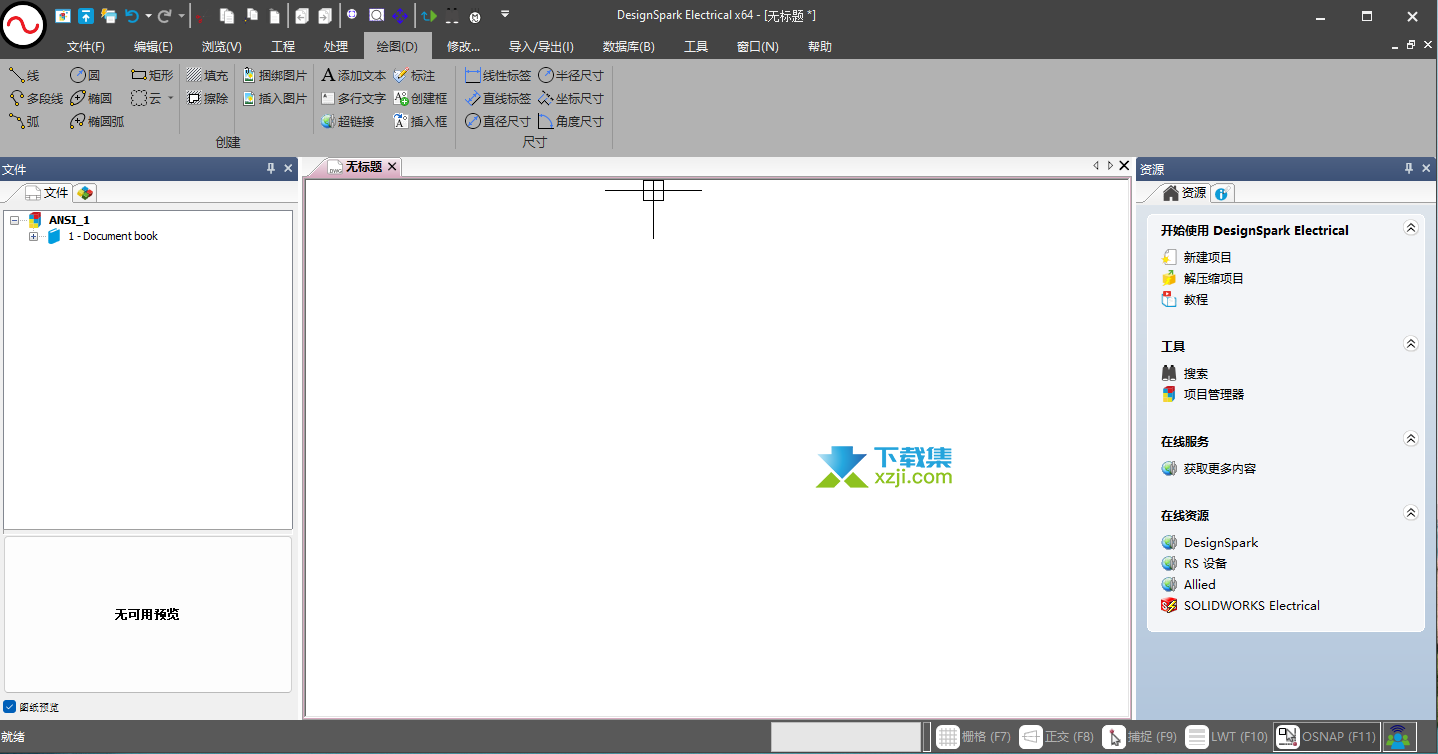This screenshot has width=1438, height=754.
Task: Open the 数据库(B) menu
Action: coord(628,47)
